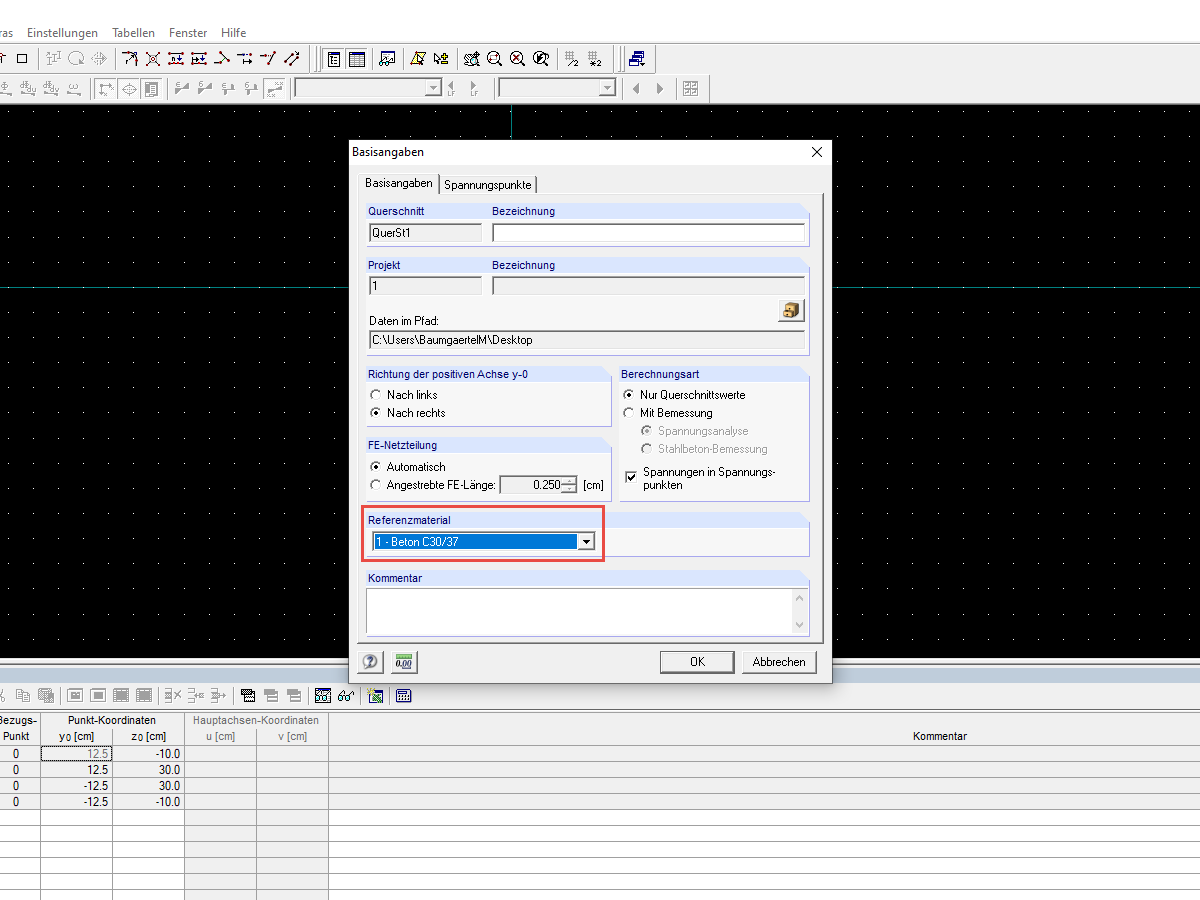Confirm the dialog with OK

697,662
